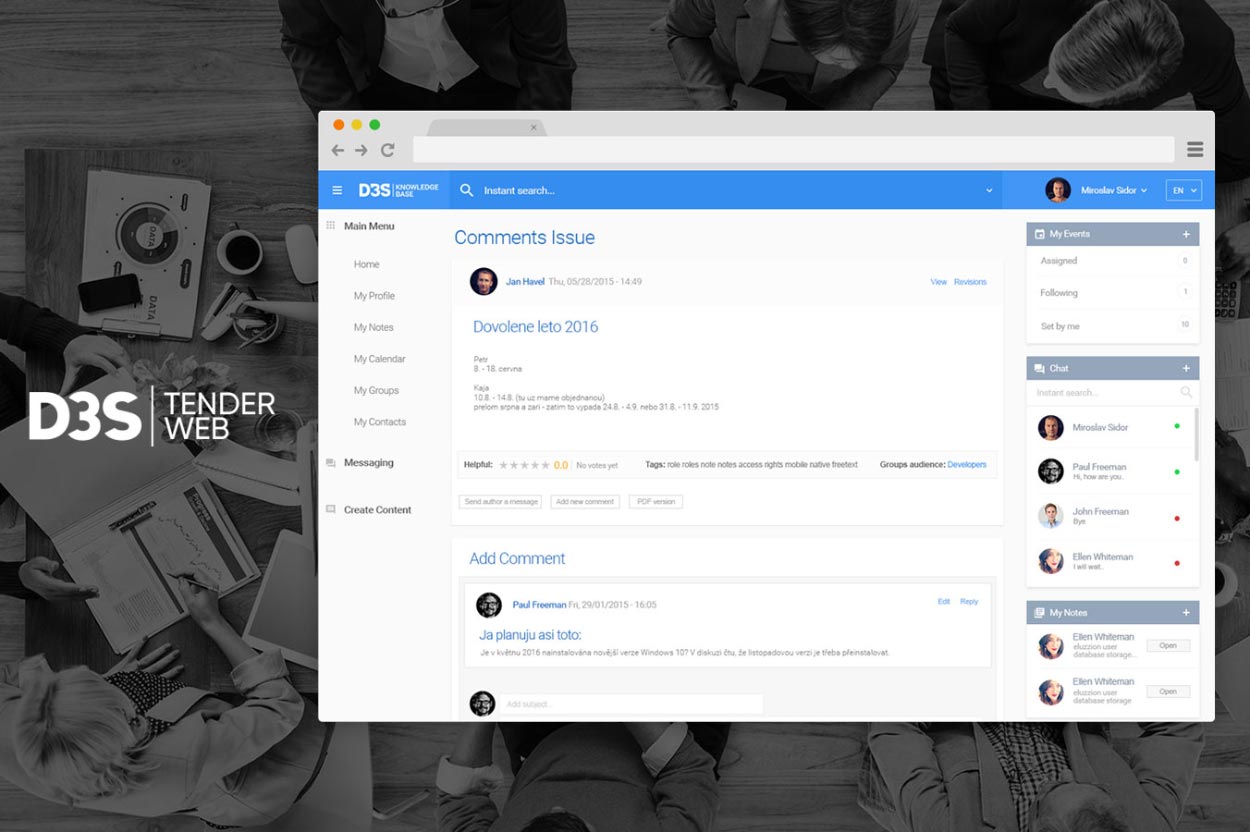Viewport: 1250px width, 832px height.
Task: Click the Add subject input field
Action: [631, 704]
